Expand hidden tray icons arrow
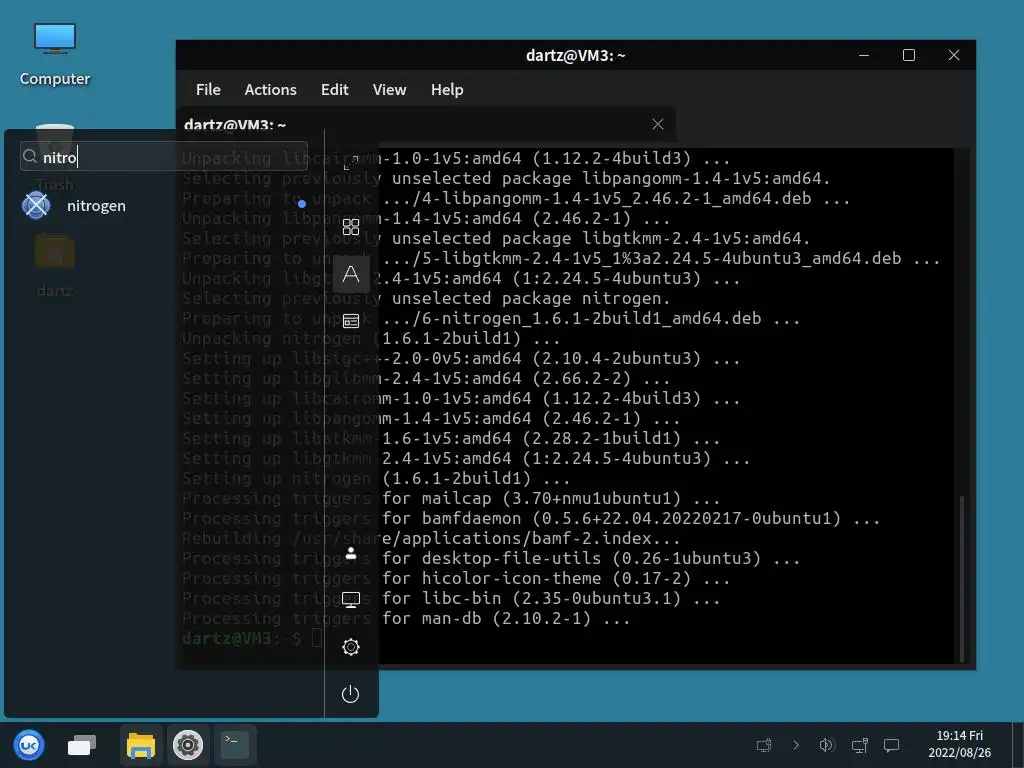1024x768 pixels. (795, 745)
